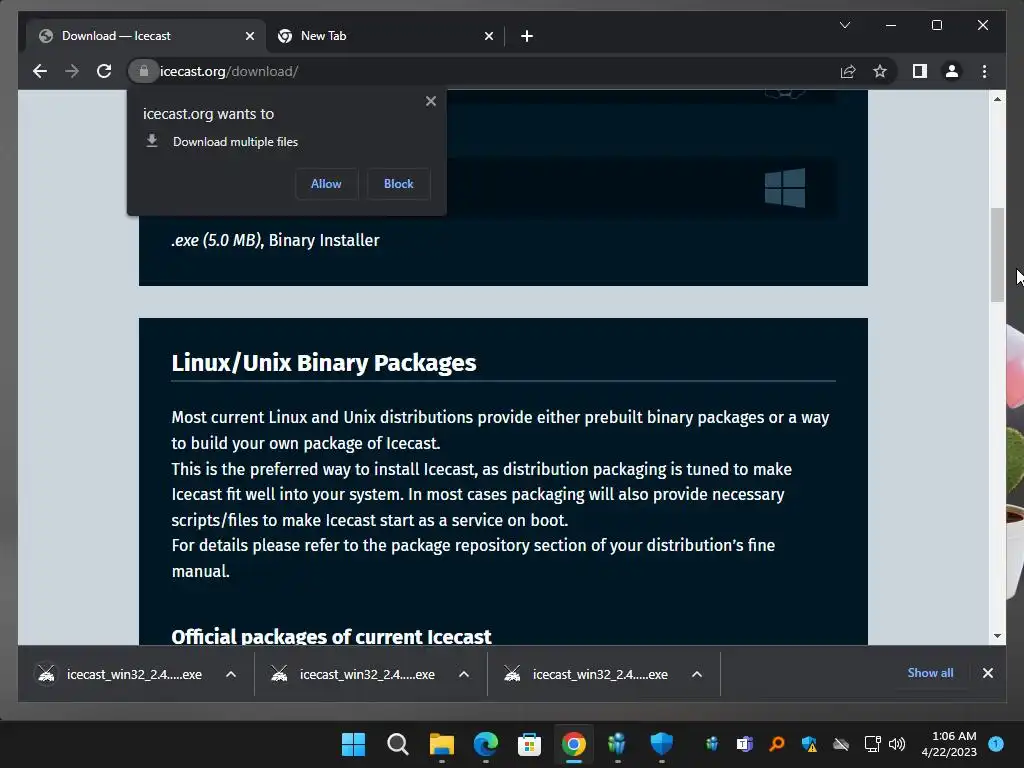Image resolution: width=1024 pixels, height=768 pixels.
Task: Click the Official packages of current Icecast heading
Action: (x=331, y=636)
